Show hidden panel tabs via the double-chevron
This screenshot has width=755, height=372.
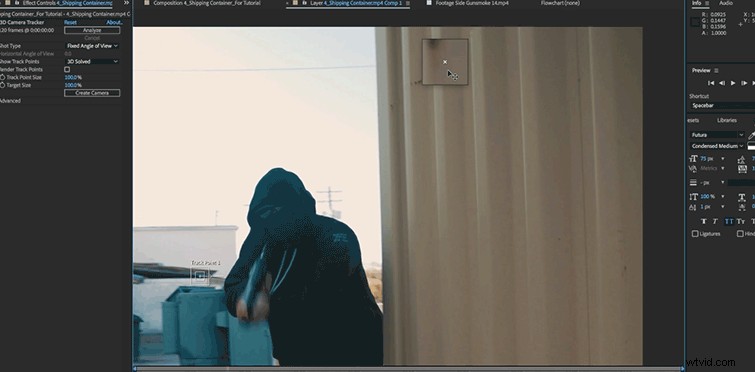(x=127, y=3)
